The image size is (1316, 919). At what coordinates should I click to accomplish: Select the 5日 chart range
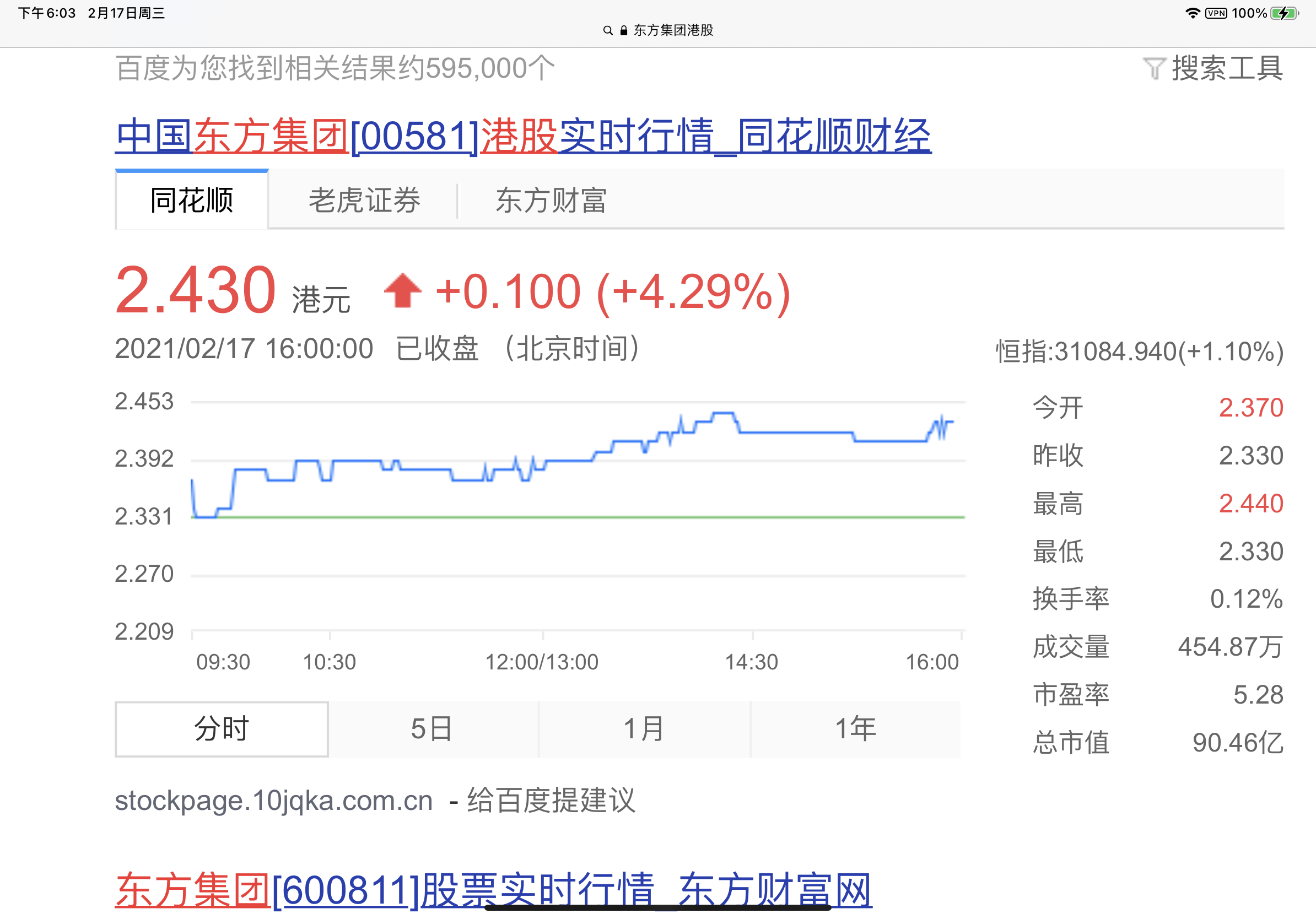[432, 729]
